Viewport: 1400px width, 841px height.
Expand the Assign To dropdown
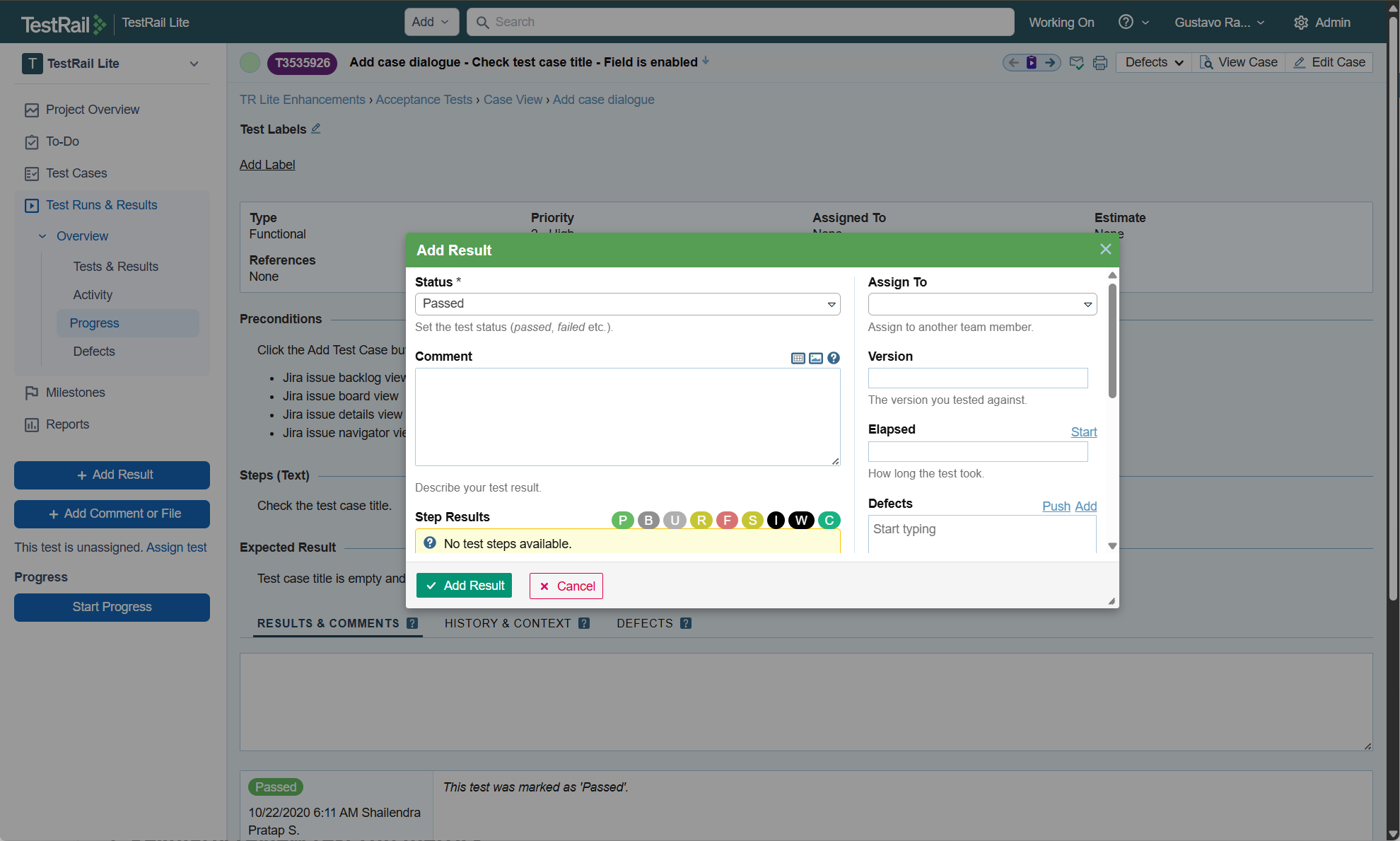click(x=981, y=304)
